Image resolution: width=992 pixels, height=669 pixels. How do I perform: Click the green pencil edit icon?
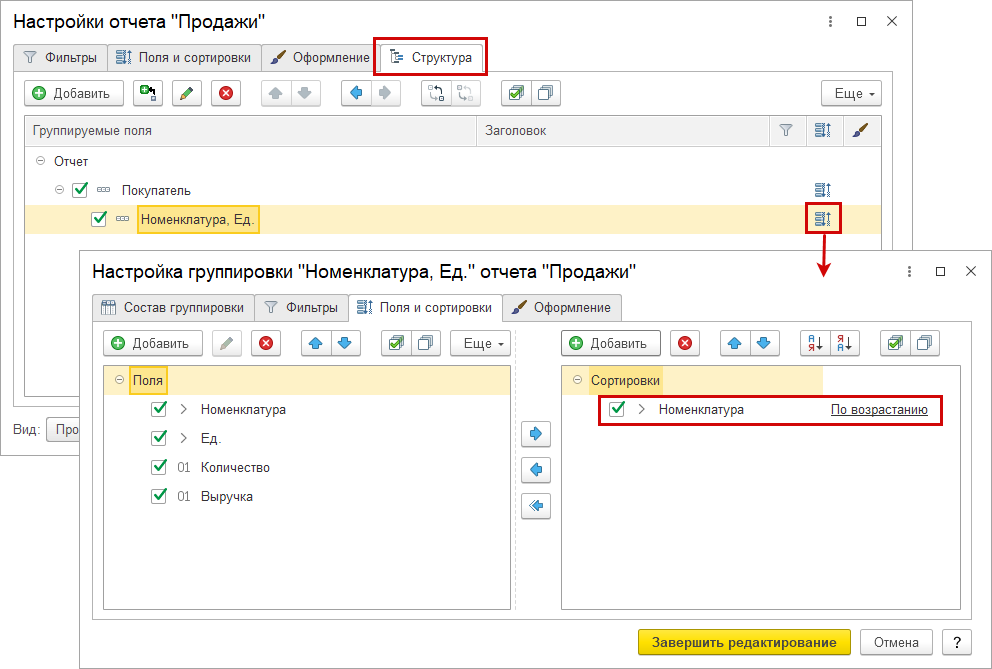click(187, 93)
